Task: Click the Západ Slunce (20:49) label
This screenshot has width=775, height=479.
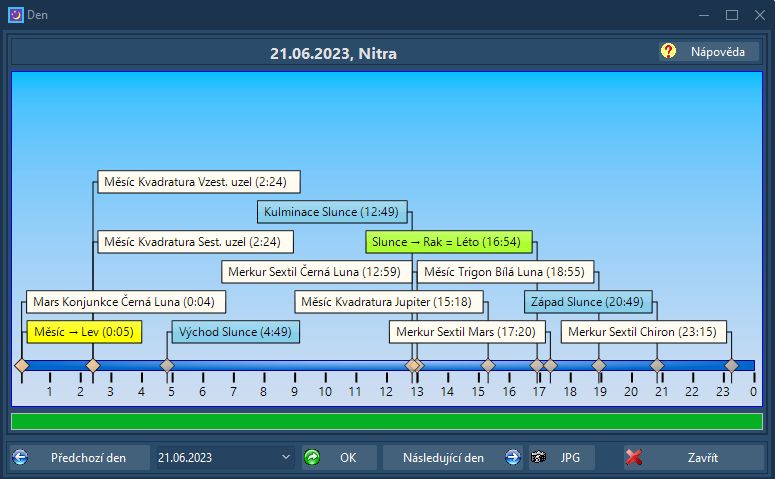Action: pyautogui.click(x=587, y=302)
